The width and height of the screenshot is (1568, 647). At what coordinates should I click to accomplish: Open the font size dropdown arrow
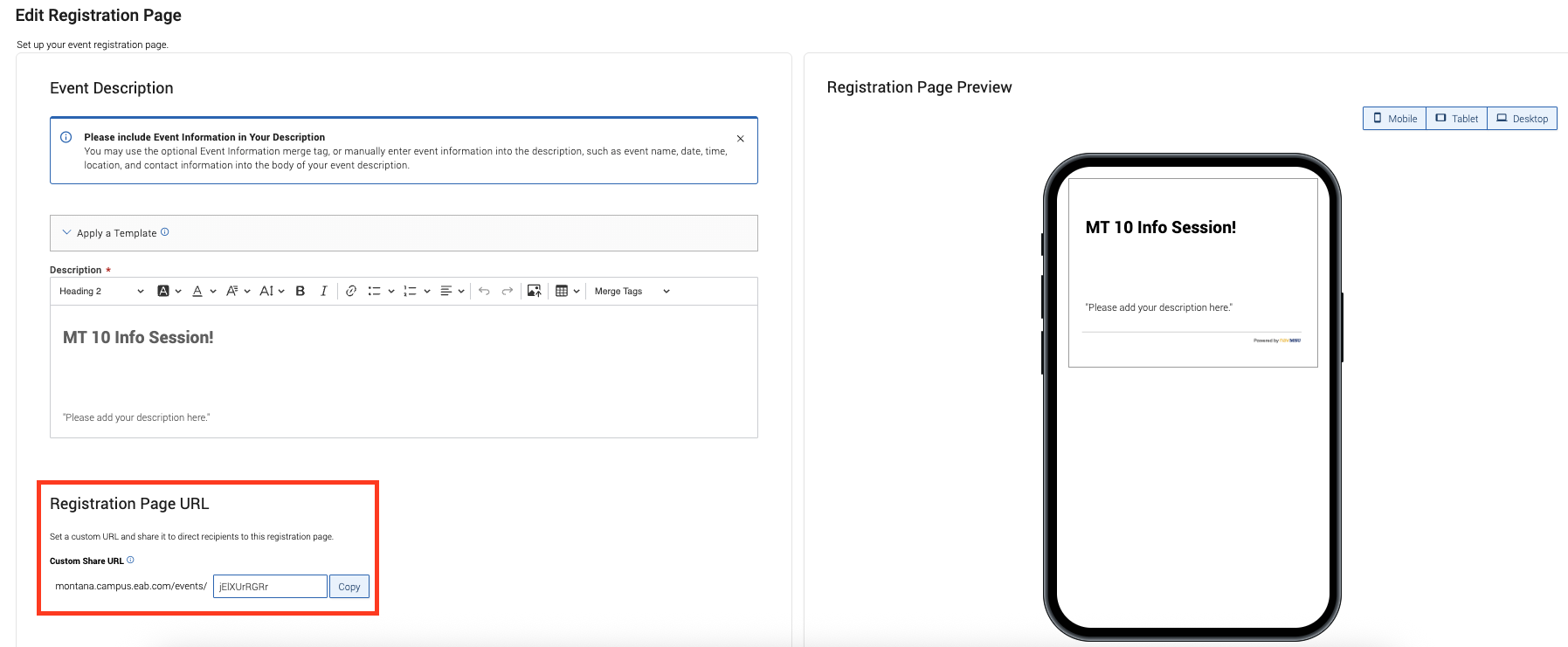[x=281, y=292]
